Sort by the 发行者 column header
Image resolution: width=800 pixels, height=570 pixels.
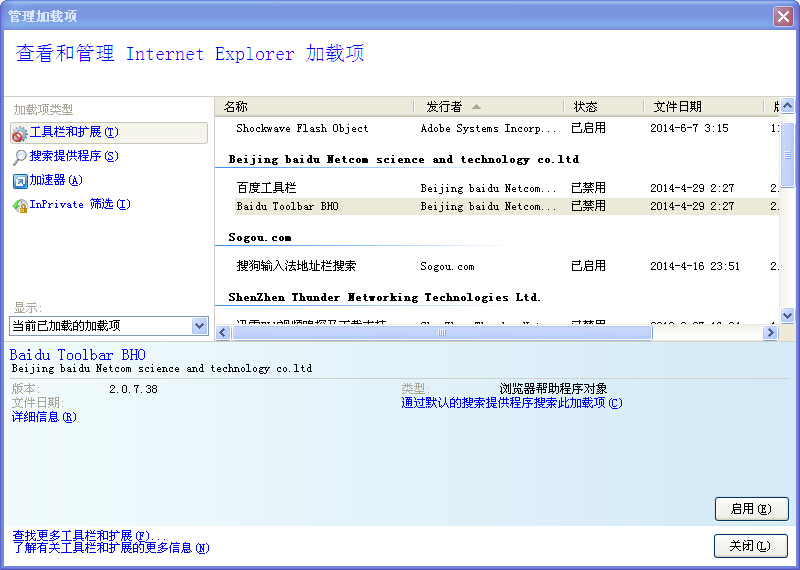488,107
